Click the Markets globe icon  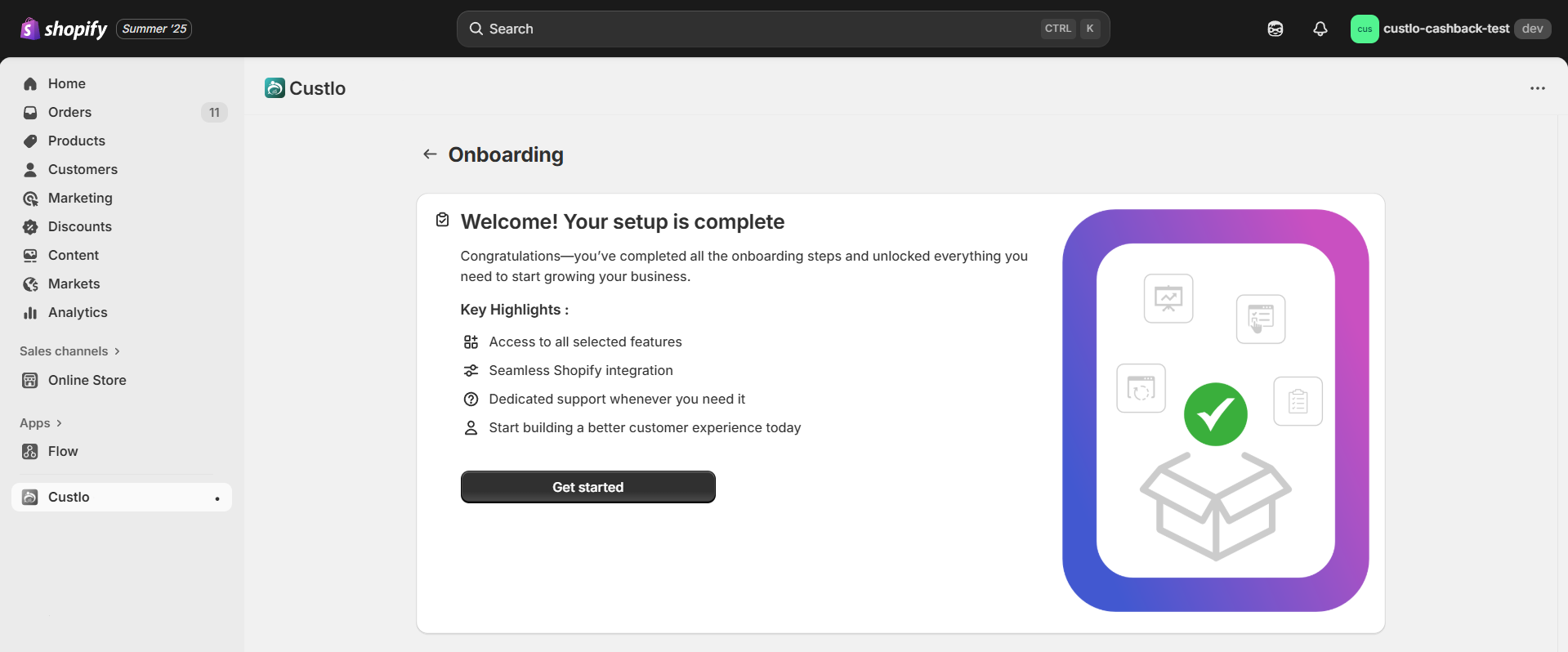click(x=30, y=284)
